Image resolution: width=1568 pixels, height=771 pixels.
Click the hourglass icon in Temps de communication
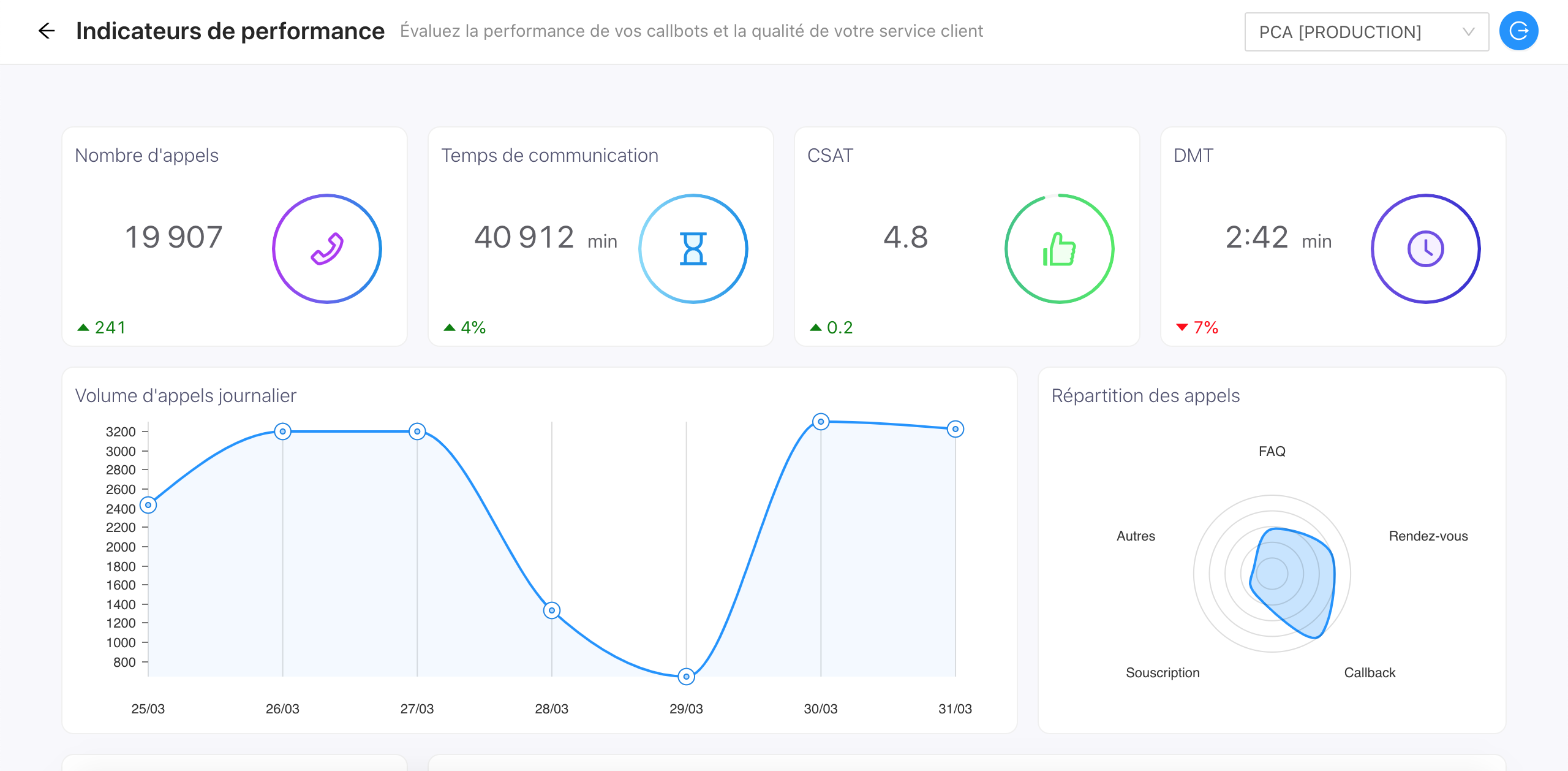[x=693, y=249]
